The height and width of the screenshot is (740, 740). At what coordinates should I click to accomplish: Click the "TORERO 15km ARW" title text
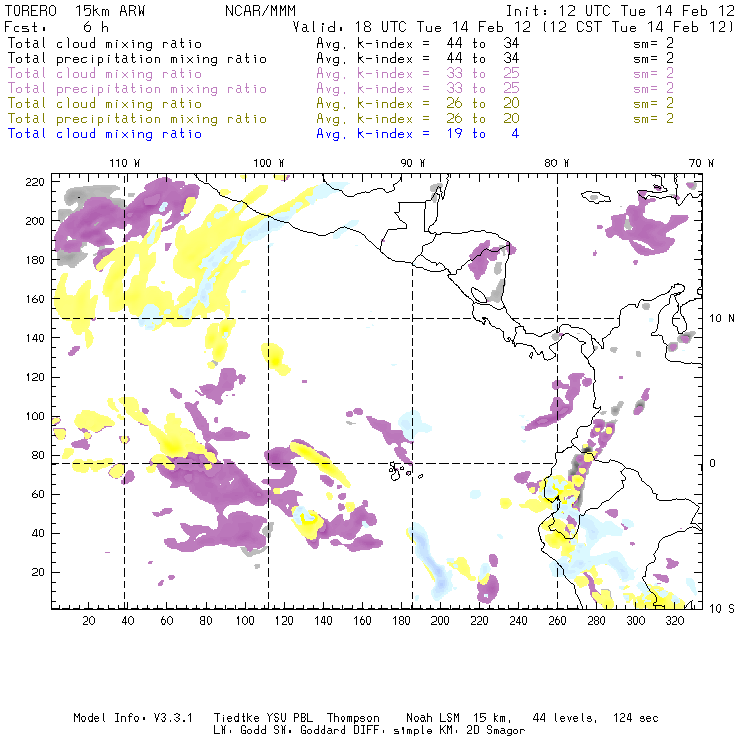point(75,11)
